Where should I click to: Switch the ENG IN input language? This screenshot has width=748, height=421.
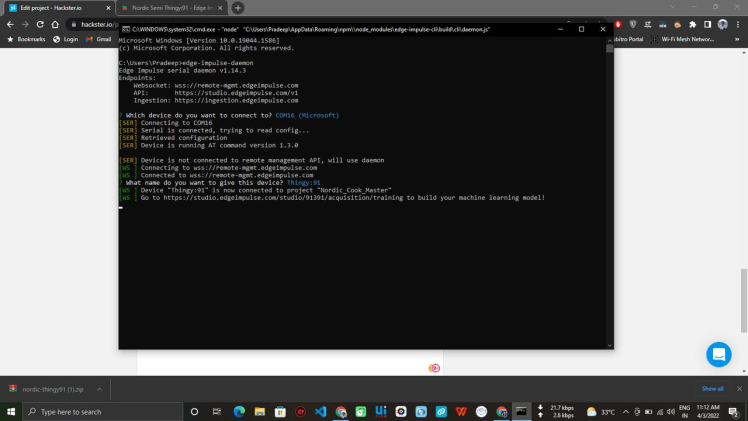coord(685,411)
